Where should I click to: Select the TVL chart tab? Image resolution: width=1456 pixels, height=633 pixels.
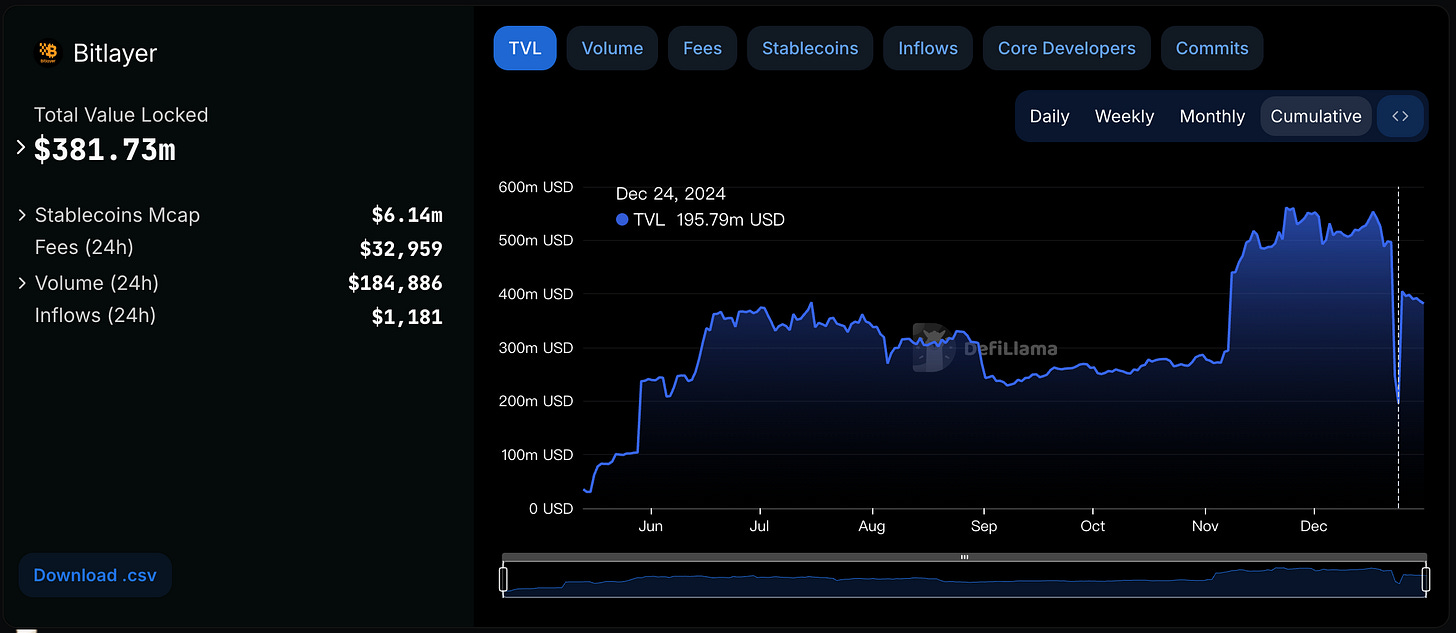[525, 48]
